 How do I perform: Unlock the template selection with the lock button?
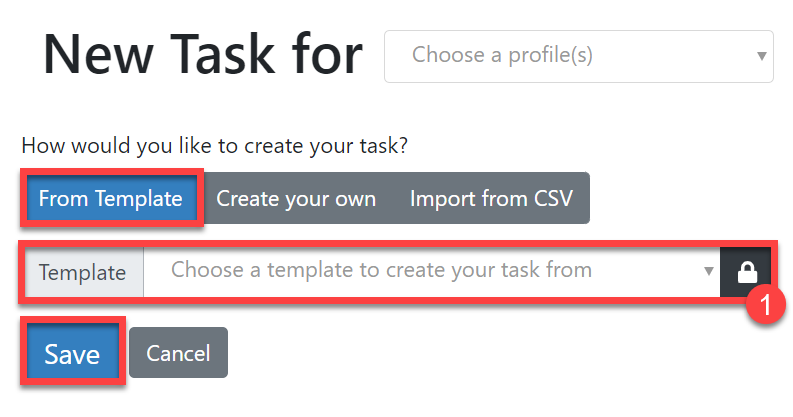click(746, 272)
